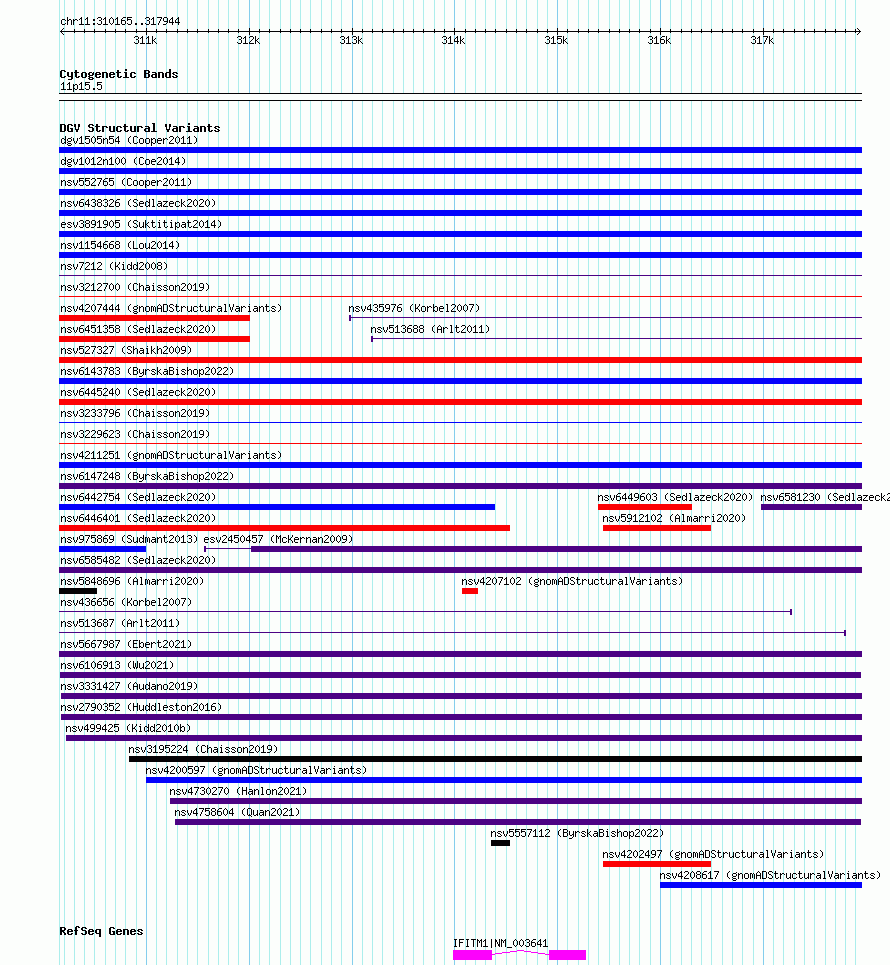Screen dimensions: 890x965
Task: Click esv2450457 (McKernan2009) label
Action: click(x=278, y=539)
